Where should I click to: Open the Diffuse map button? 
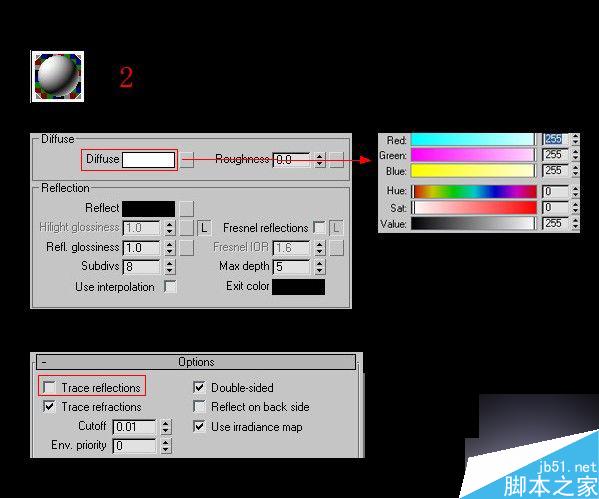pos(187,160)
